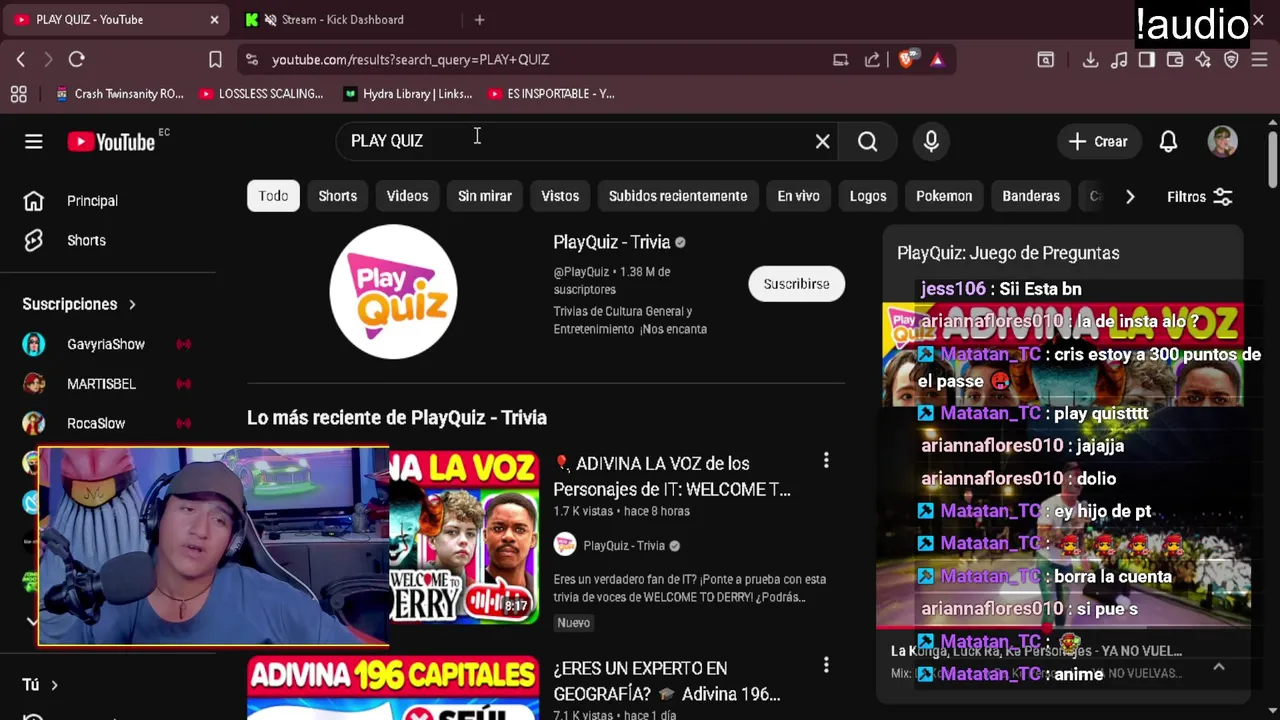This screenshot has height=720, width=1280.
Task: Select the Pokemon filter chip
Action: pos(944,196)
